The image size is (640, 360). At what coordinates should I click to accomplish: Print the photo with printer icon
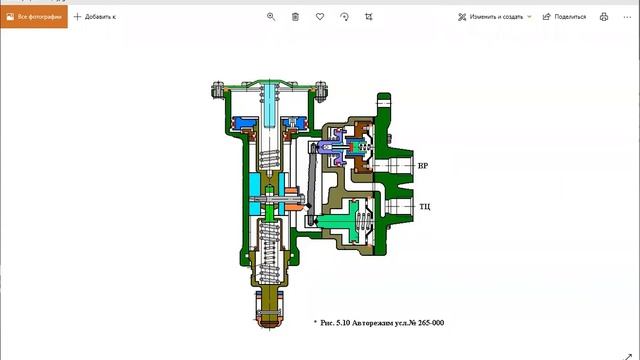[x=604, y=17]
